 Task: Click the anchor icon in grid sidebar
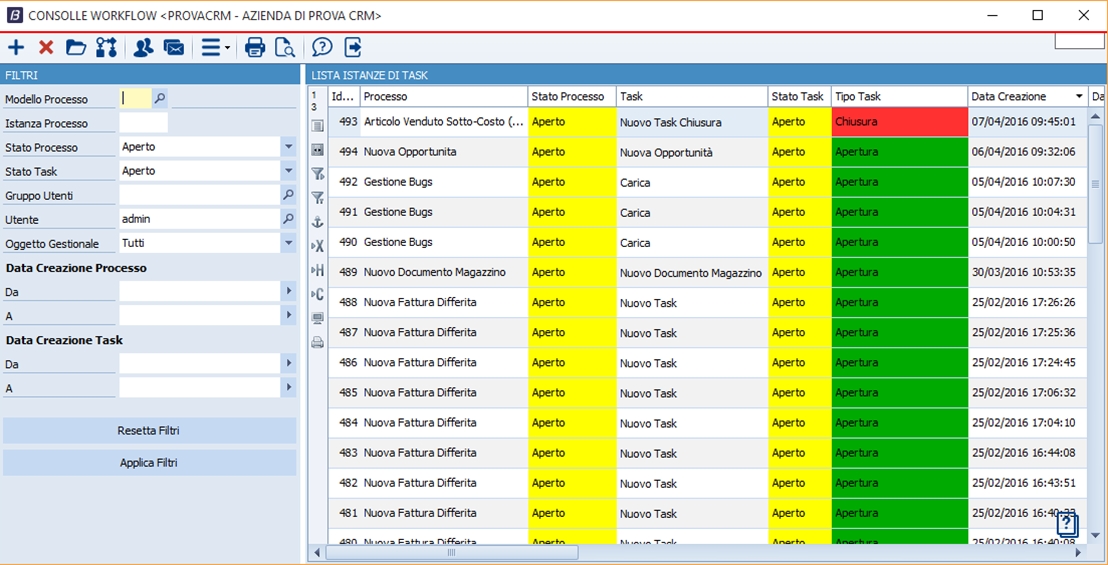point(318,222)
